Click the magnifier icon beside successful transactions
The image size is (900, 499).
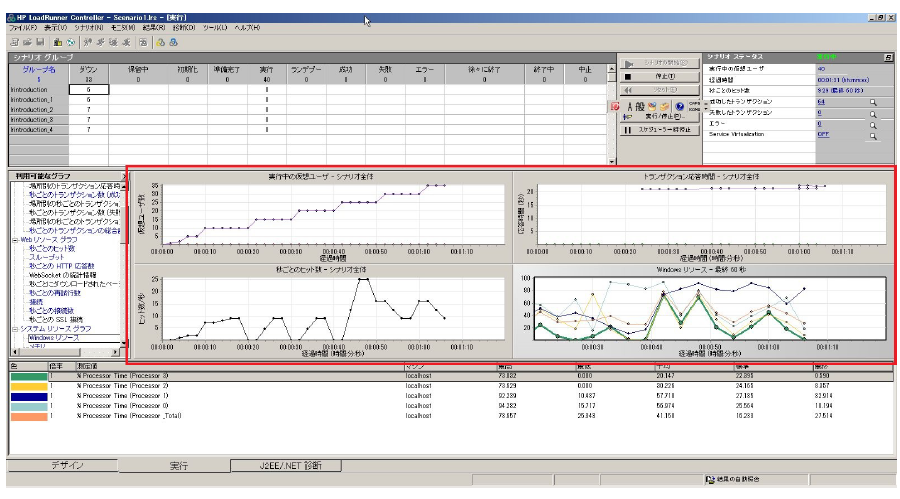[872, 102]
